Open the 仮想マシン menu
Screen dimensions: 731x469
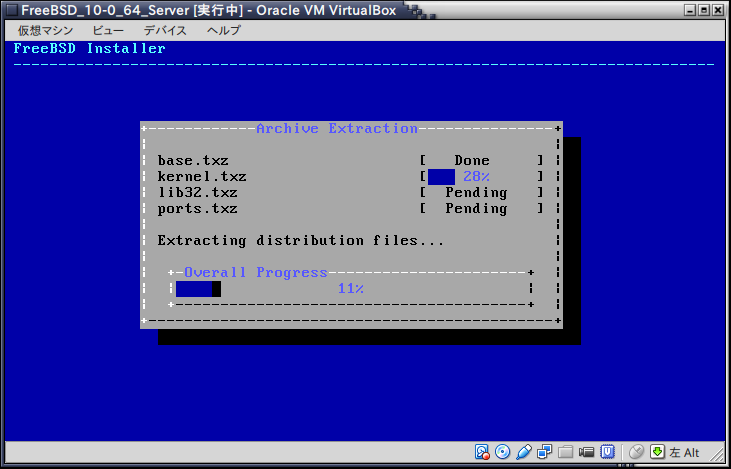point(41,30)
